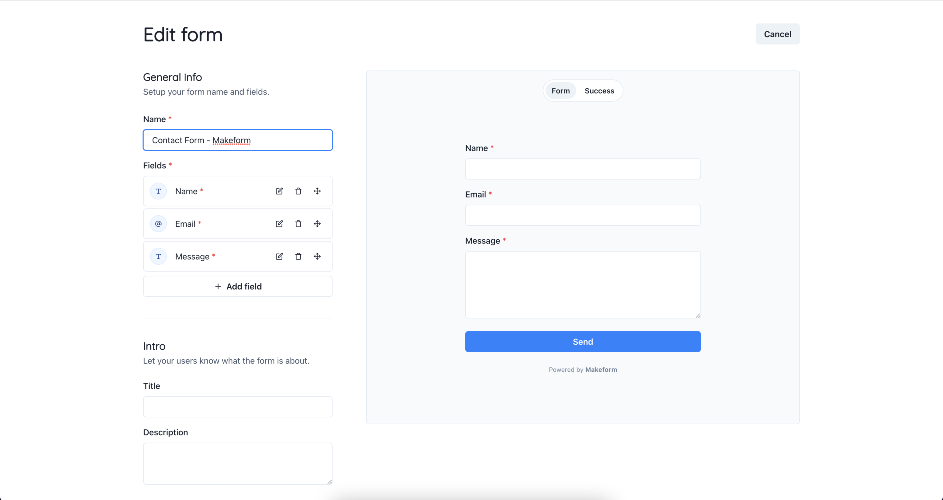943x500 pixels.
Task: Click the preview Email input field
Action: coord(583,215)
